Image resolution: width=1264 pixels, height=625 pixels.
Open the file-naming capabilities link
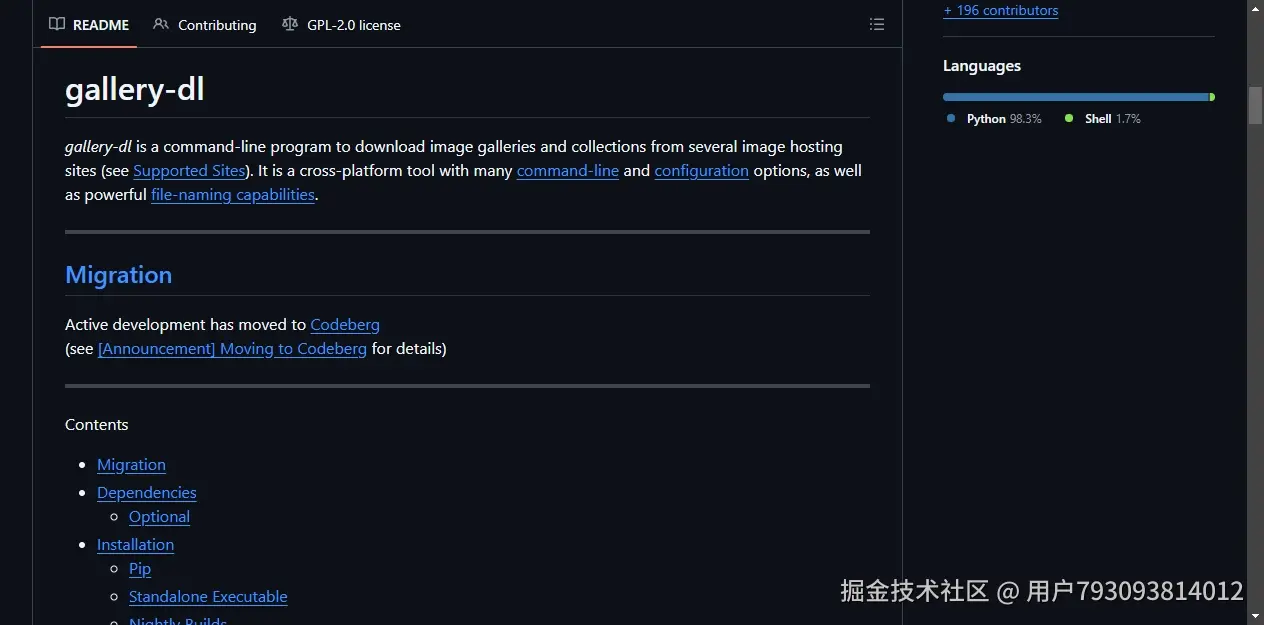(x=233, y=195)
